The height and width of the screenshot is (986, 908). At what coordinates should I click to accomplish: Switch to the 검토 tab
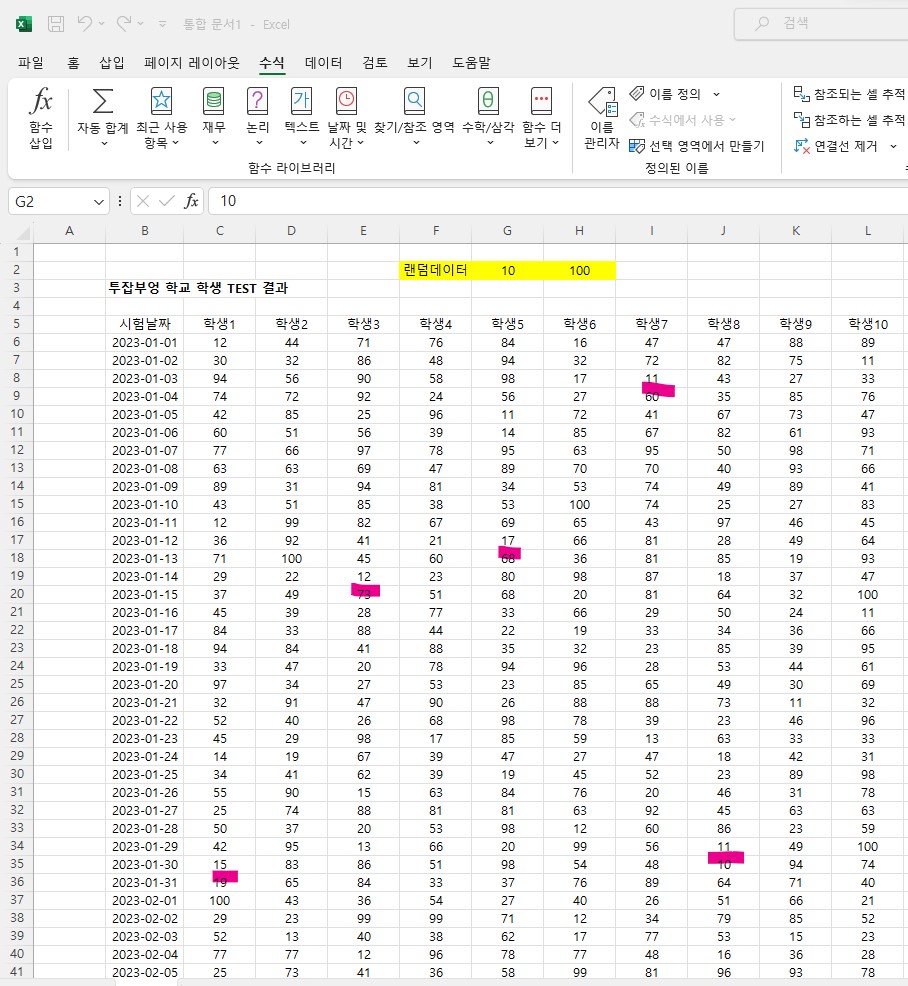[375, 62]
